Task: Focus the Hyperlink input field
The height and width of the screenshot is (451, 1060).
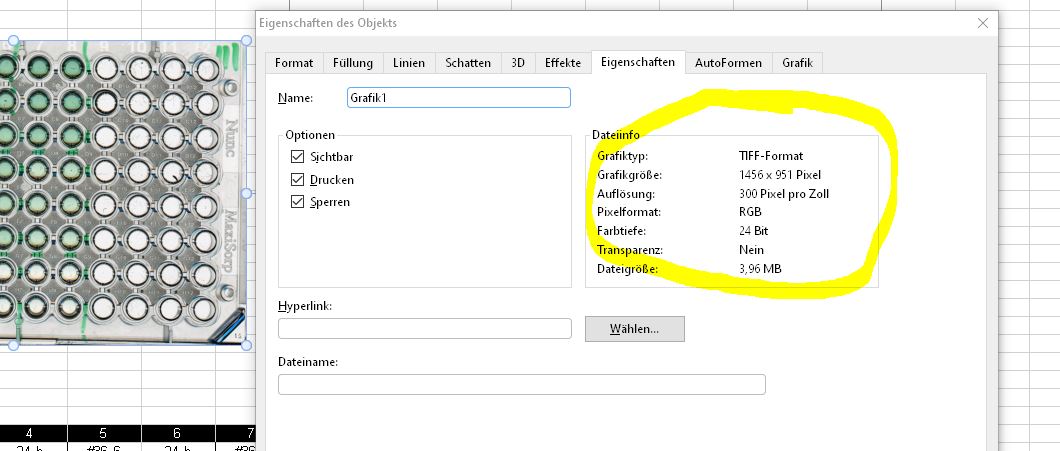Action: pos(425,329)
